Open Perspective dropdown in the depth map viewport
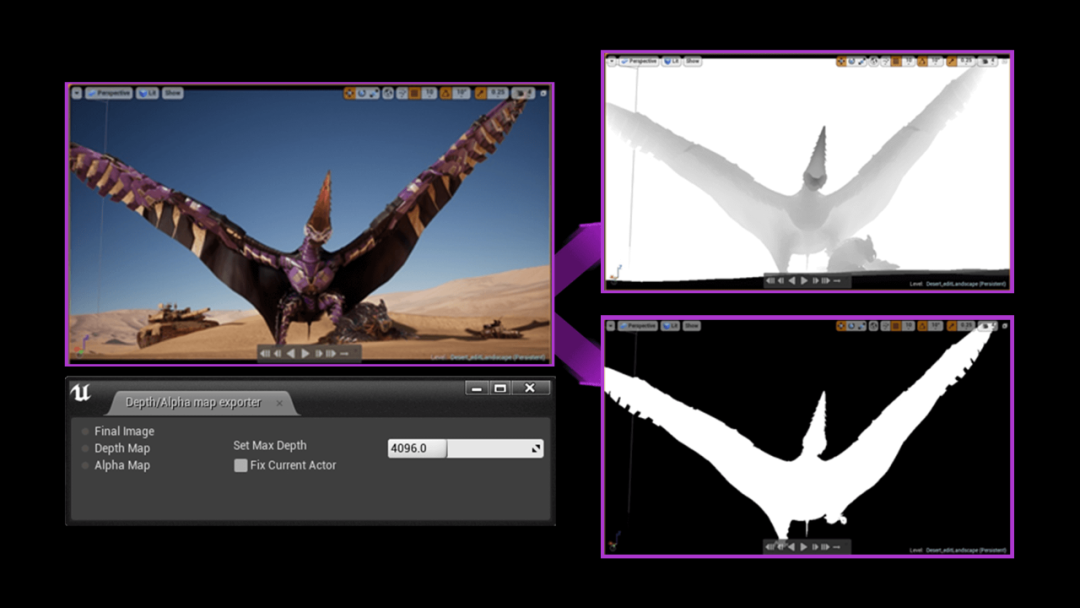Screen dimensions: 1080x608 pos(640,61)
